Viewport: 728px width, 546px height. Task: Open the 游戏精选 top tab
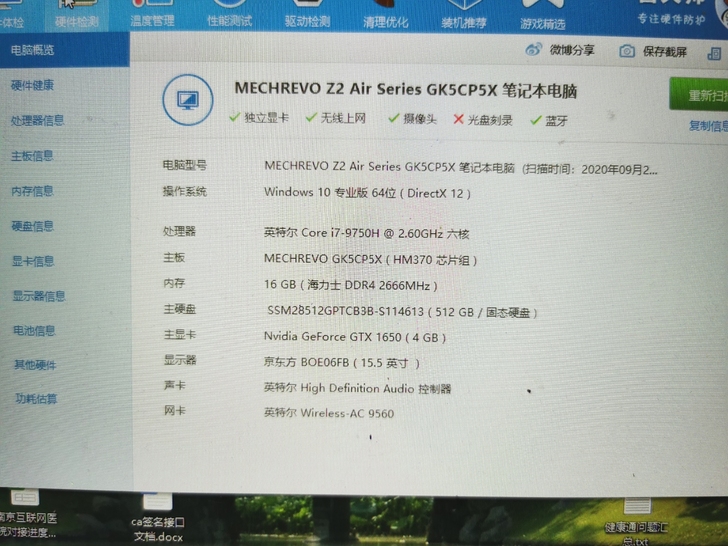pyautogui.click(x=543, y=15)
